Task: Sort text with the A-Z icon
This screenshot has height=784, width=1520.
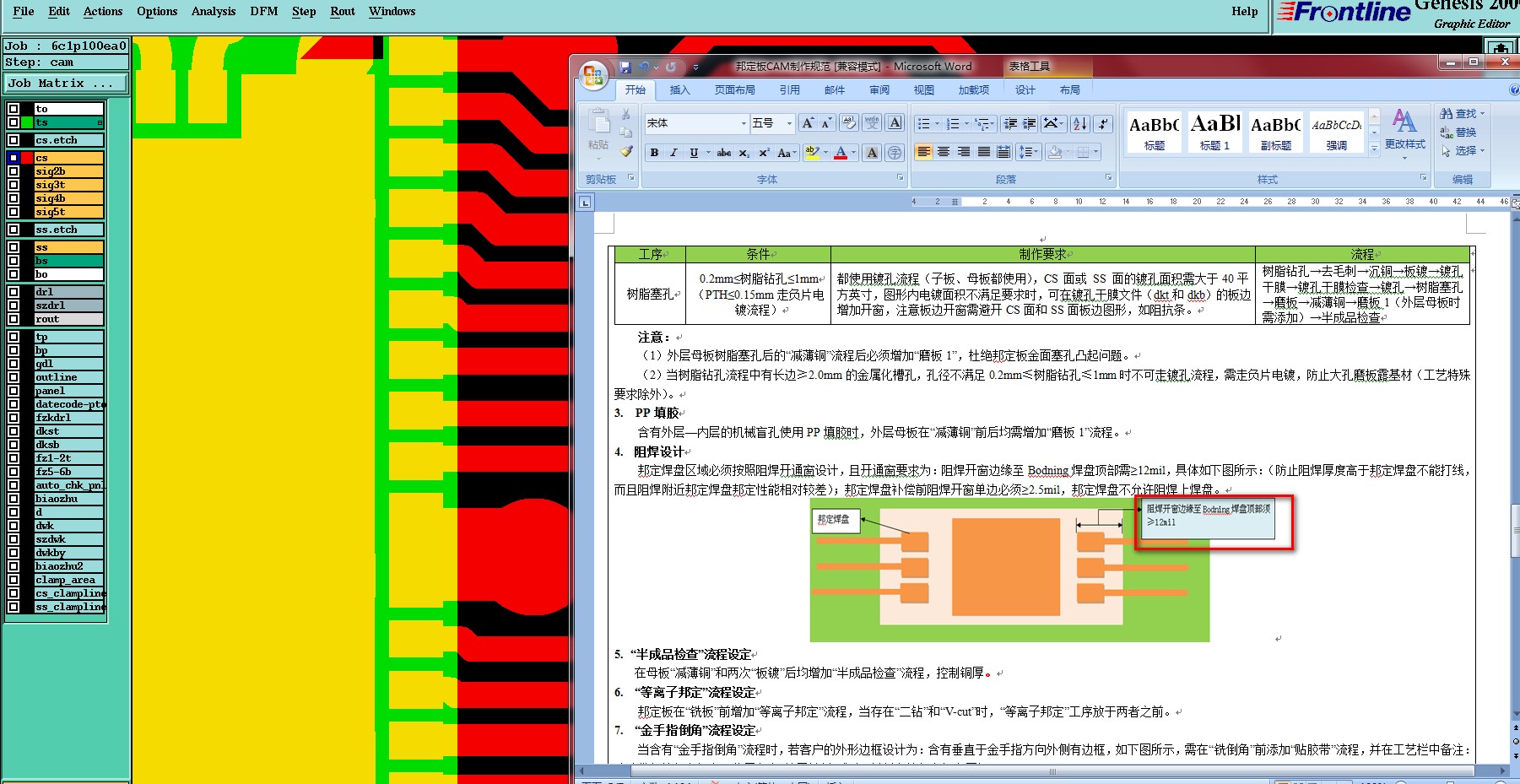Action: 1079,124
